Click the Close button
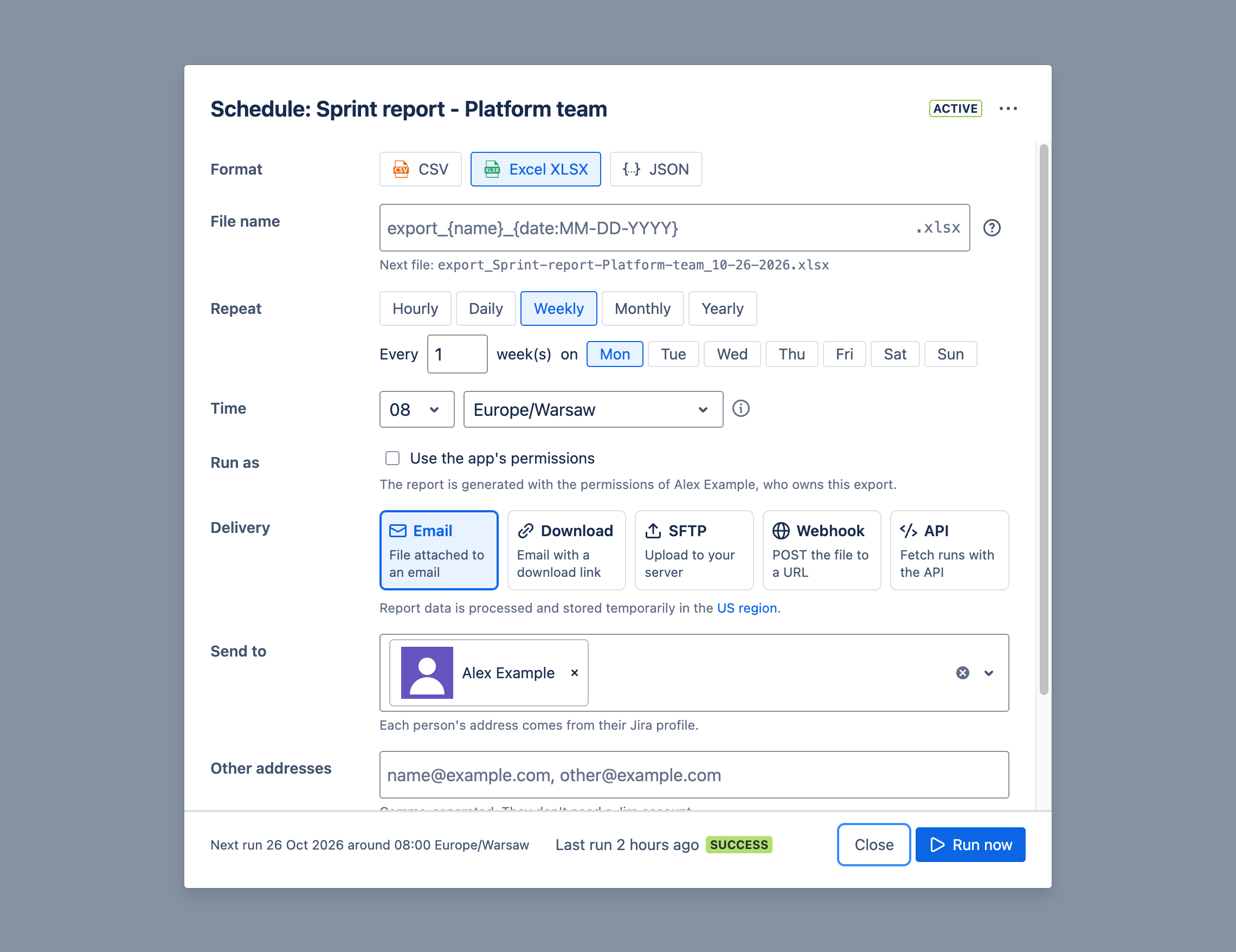 click(873, 845)
